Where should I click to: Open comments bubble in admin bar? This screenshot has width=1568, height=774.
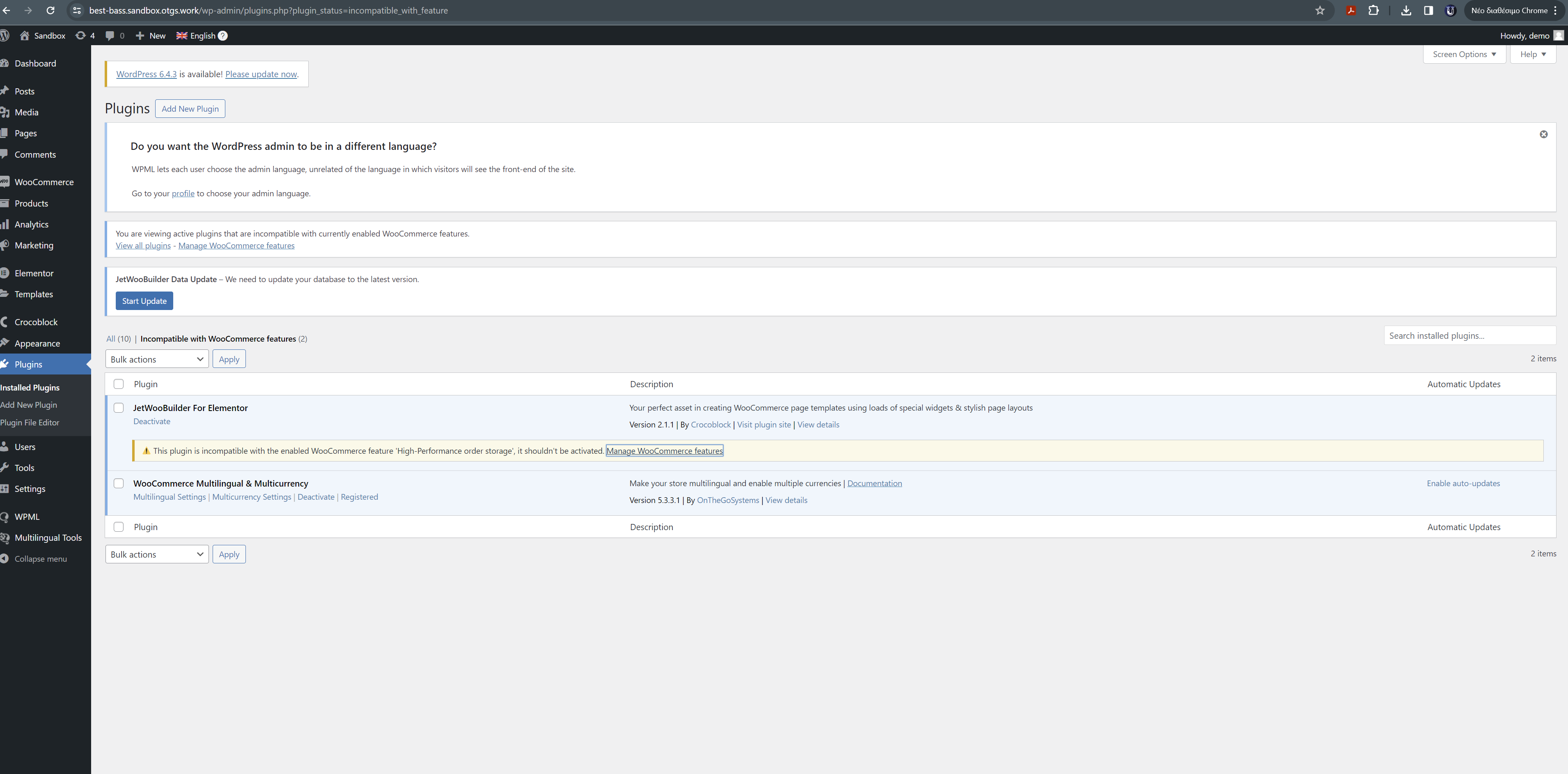click(115, 35)
